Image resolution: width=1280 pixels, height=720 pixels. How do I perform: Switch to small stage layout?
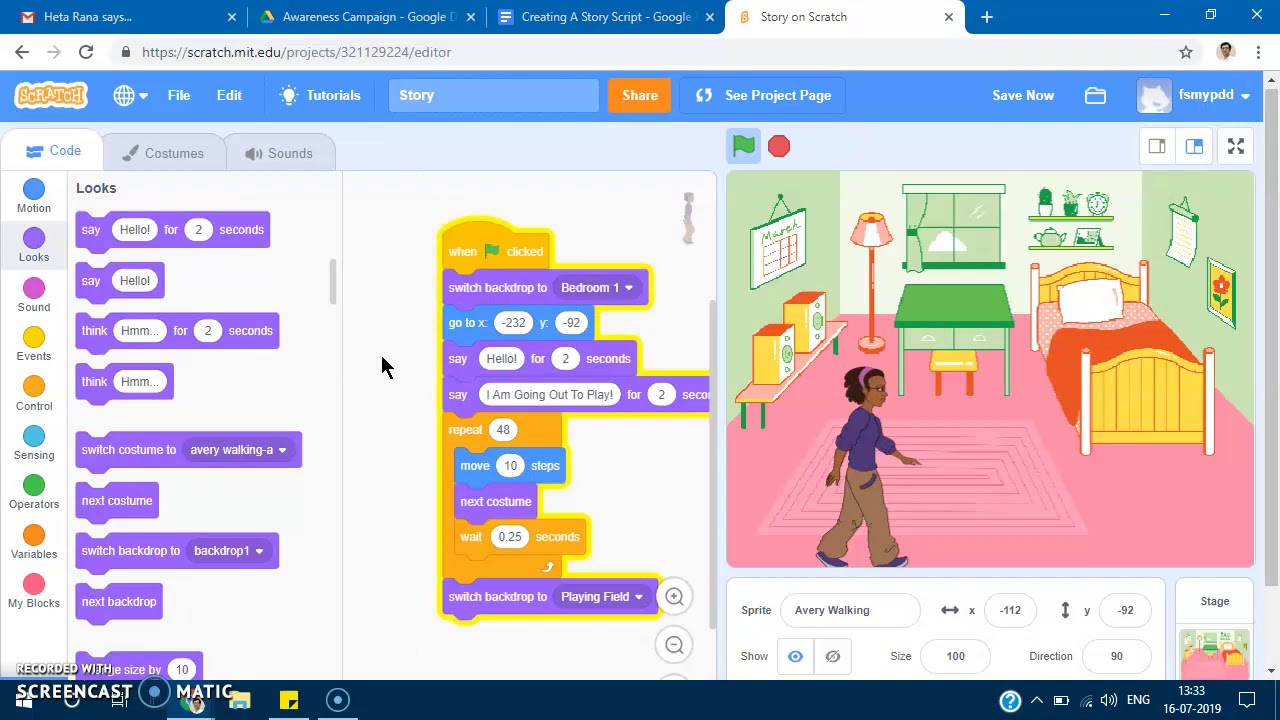(1157, 147)
